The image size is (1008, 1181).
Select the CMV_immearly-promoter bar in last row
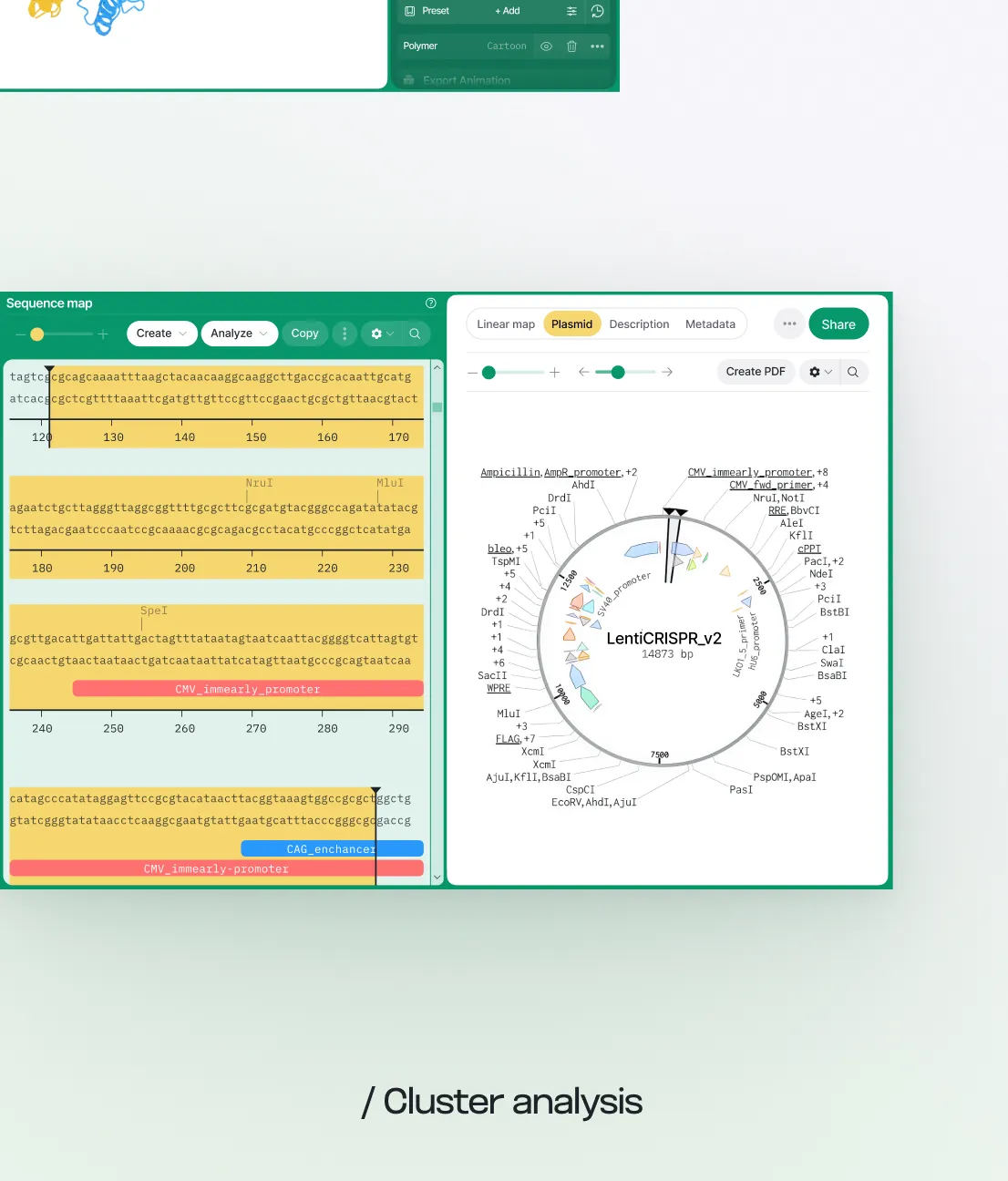tap(216, 868)
